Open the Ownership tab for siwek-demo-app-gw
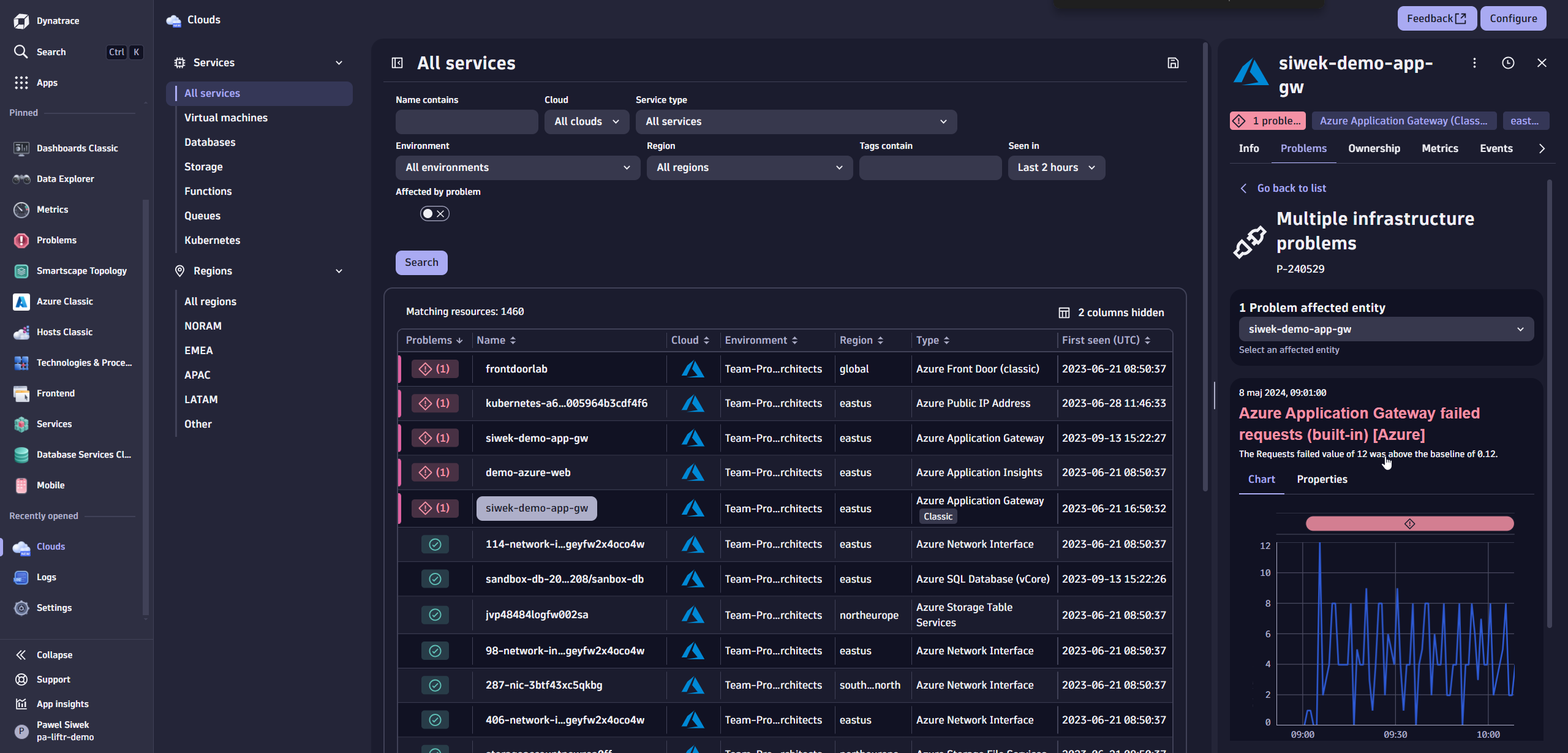Screen dimensions: 1568x753 (x=1374, y=148)
